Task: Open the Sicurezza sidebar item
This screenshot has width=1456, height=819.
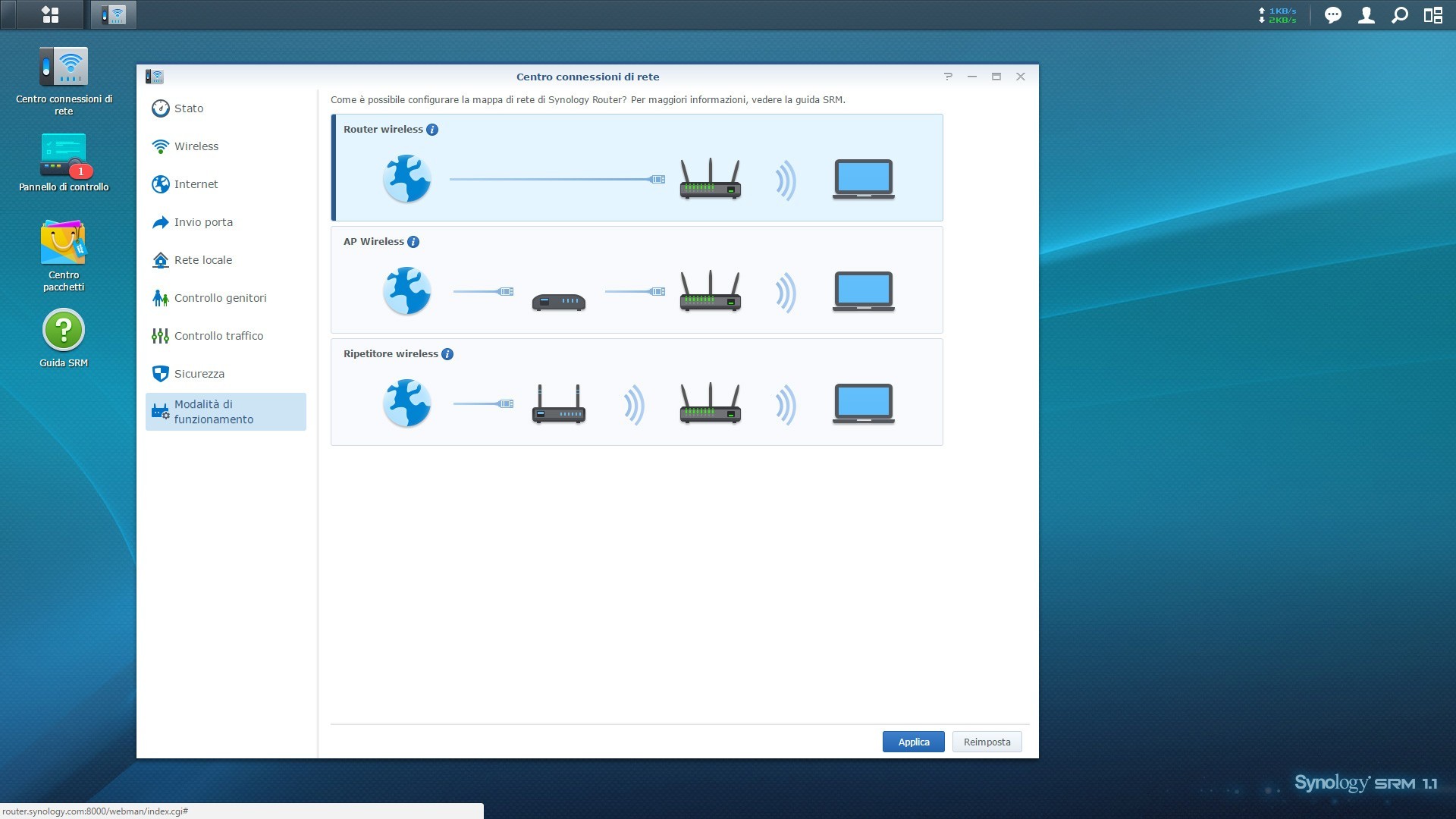Action: [x=199, y=374]
